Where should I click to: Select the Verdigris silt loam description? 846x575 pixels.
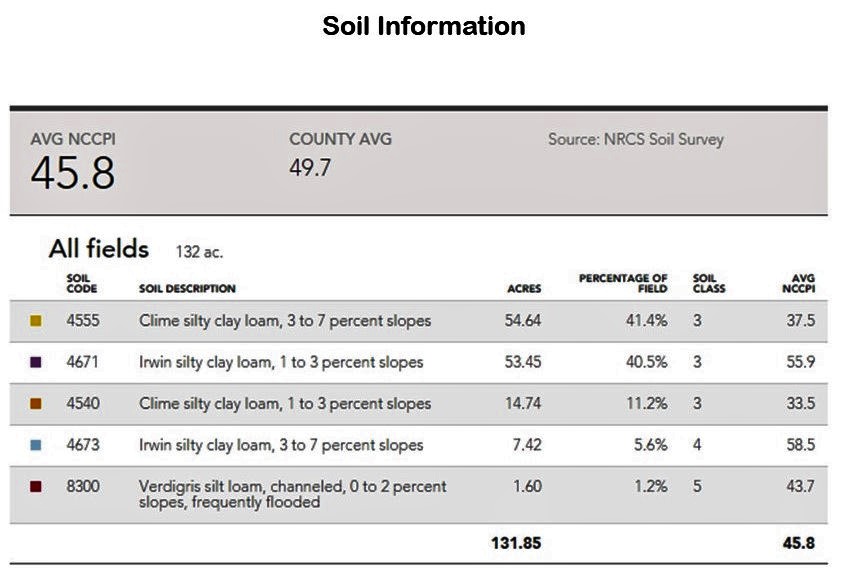coord(292,494)
